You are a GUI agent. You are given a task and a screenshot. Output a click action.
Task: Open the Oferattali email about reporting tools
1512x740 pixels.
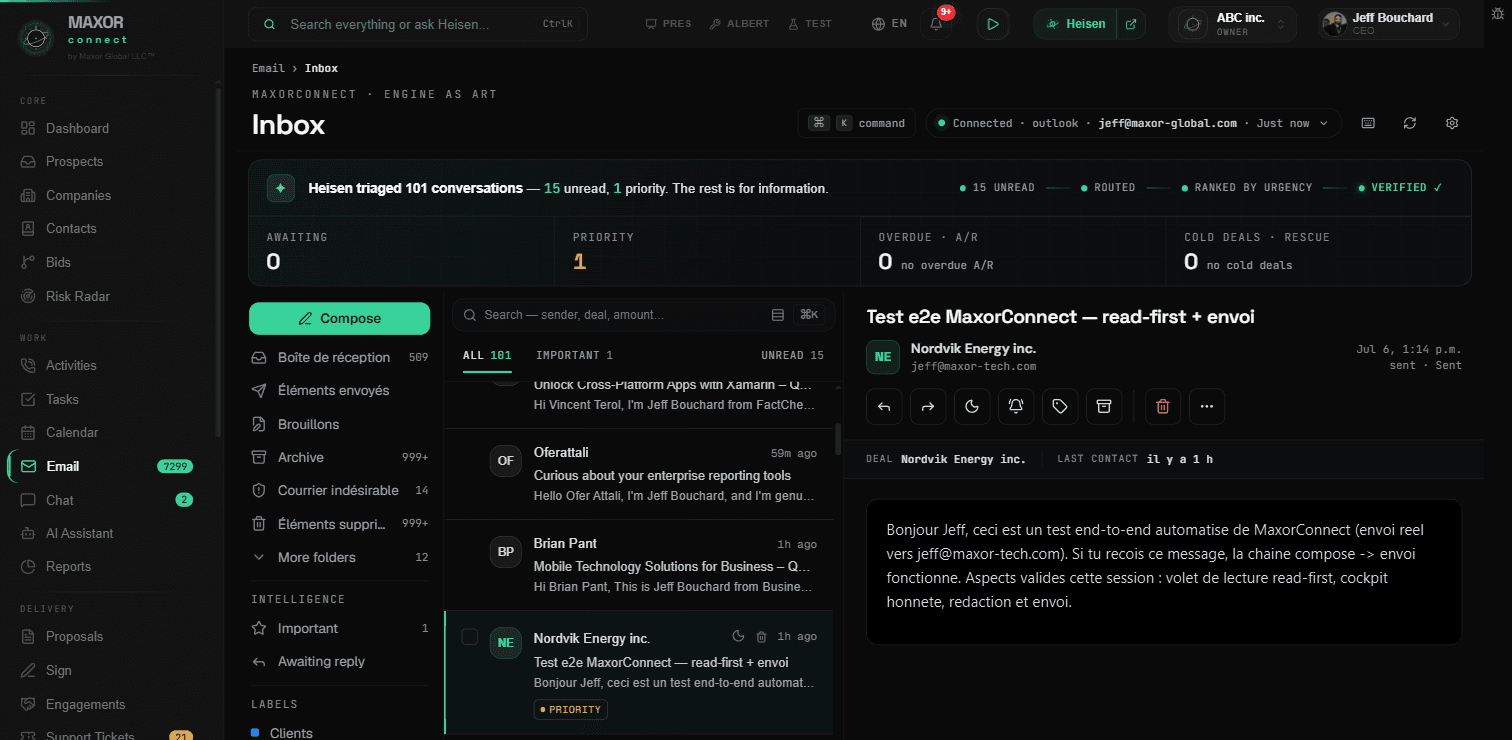pos(639,475)
